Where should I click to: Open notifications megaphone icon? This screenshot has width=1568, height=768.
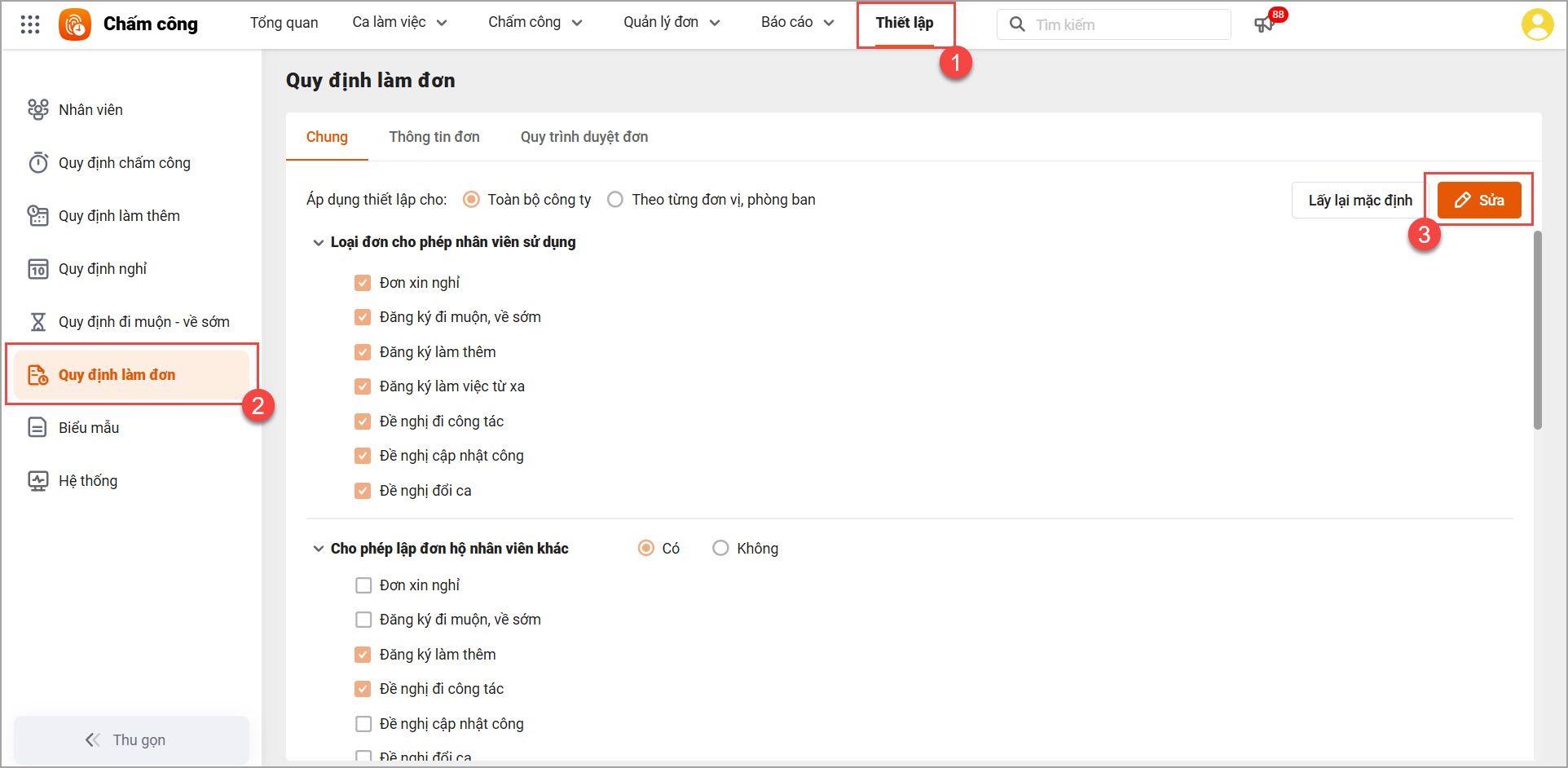tap(1264, 24)
